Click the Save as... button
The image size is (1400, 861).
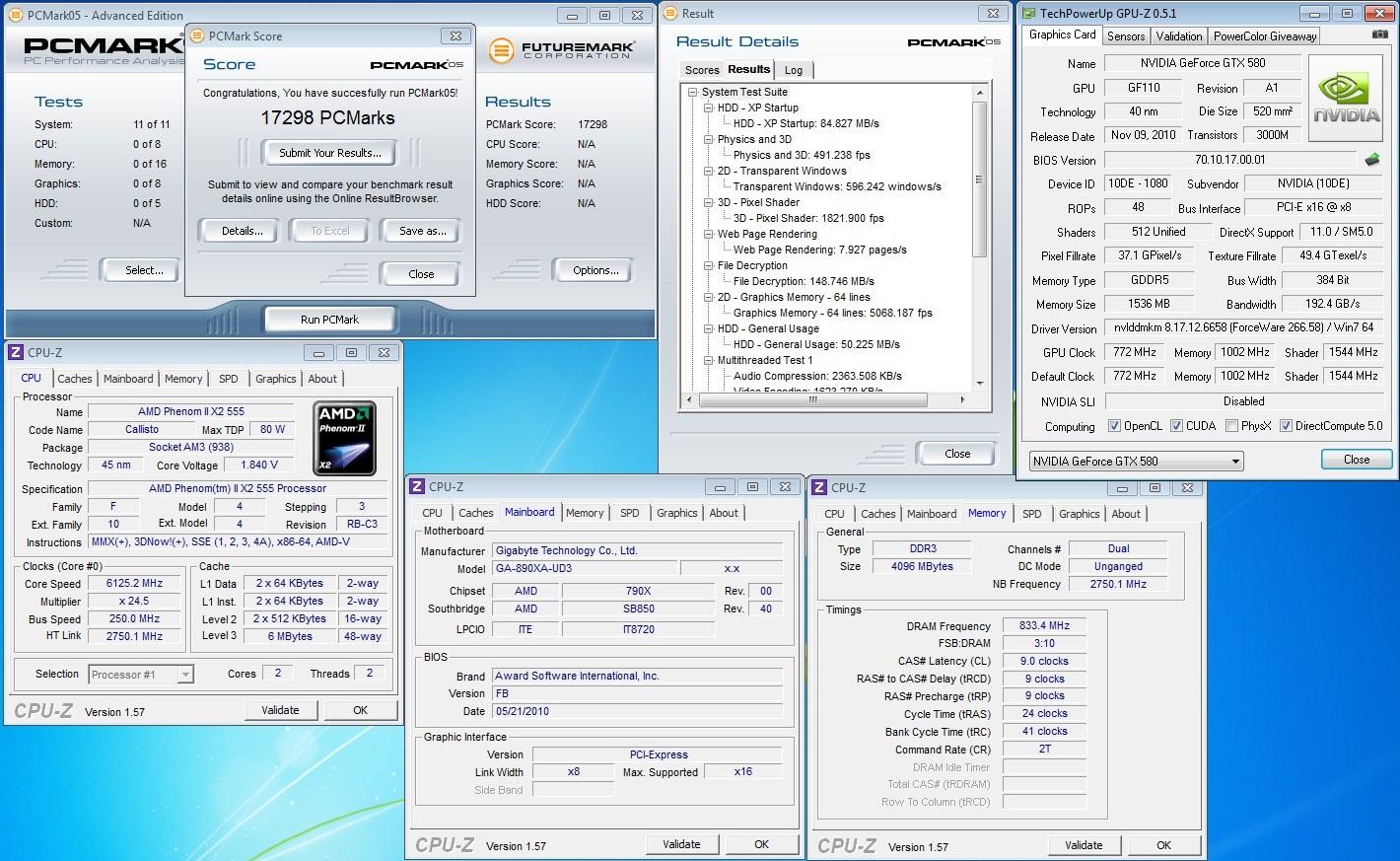click(x=423, y=231)
